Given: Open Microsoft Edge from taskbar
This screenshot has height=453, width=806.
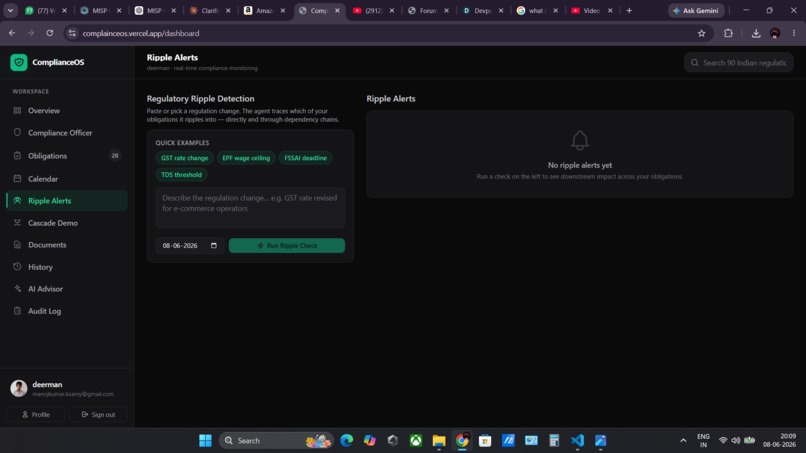Looking at the screenshot, I should point(346,441).
